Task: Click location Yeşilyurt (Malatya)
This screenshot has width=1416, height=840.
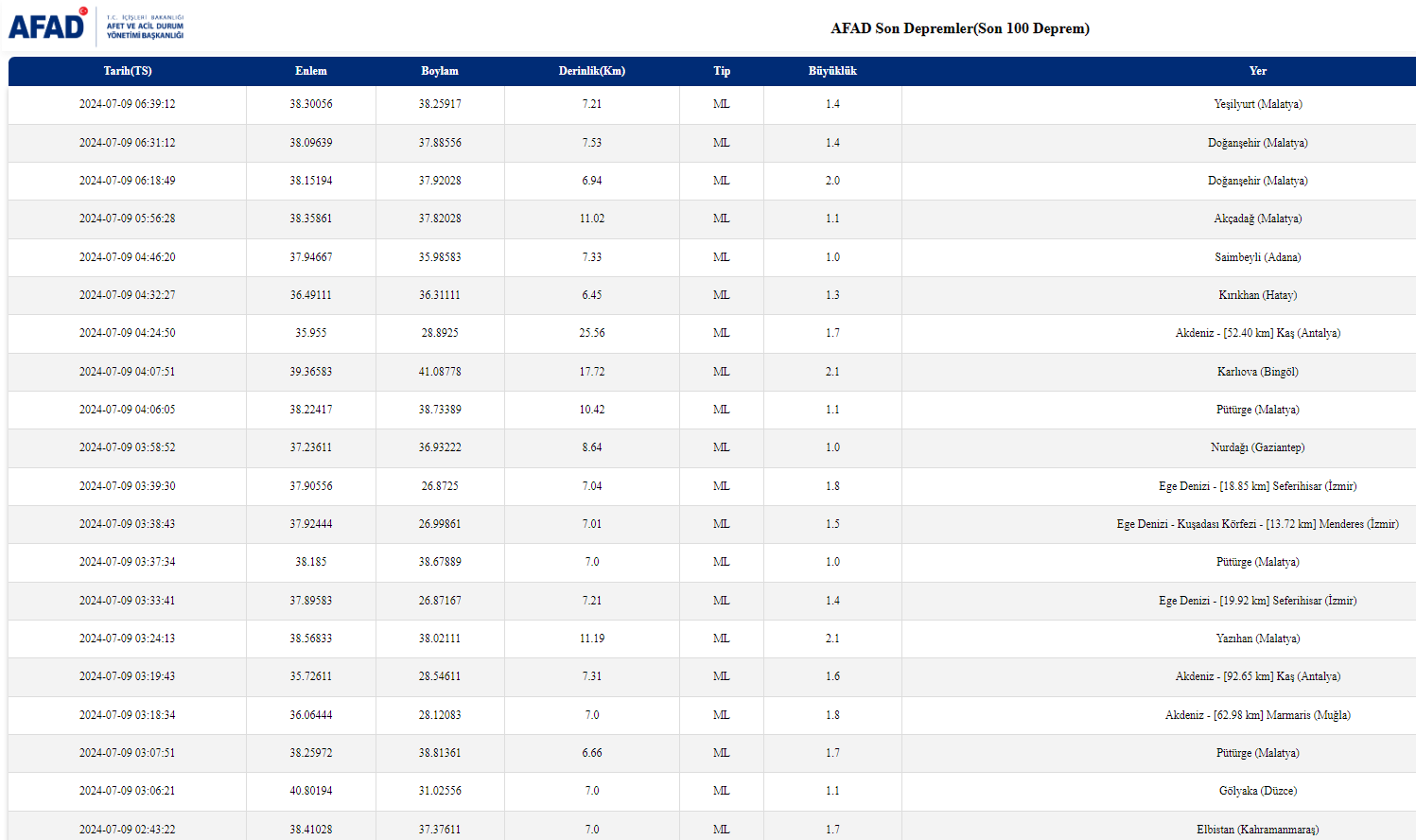Action: [1258, 104]
